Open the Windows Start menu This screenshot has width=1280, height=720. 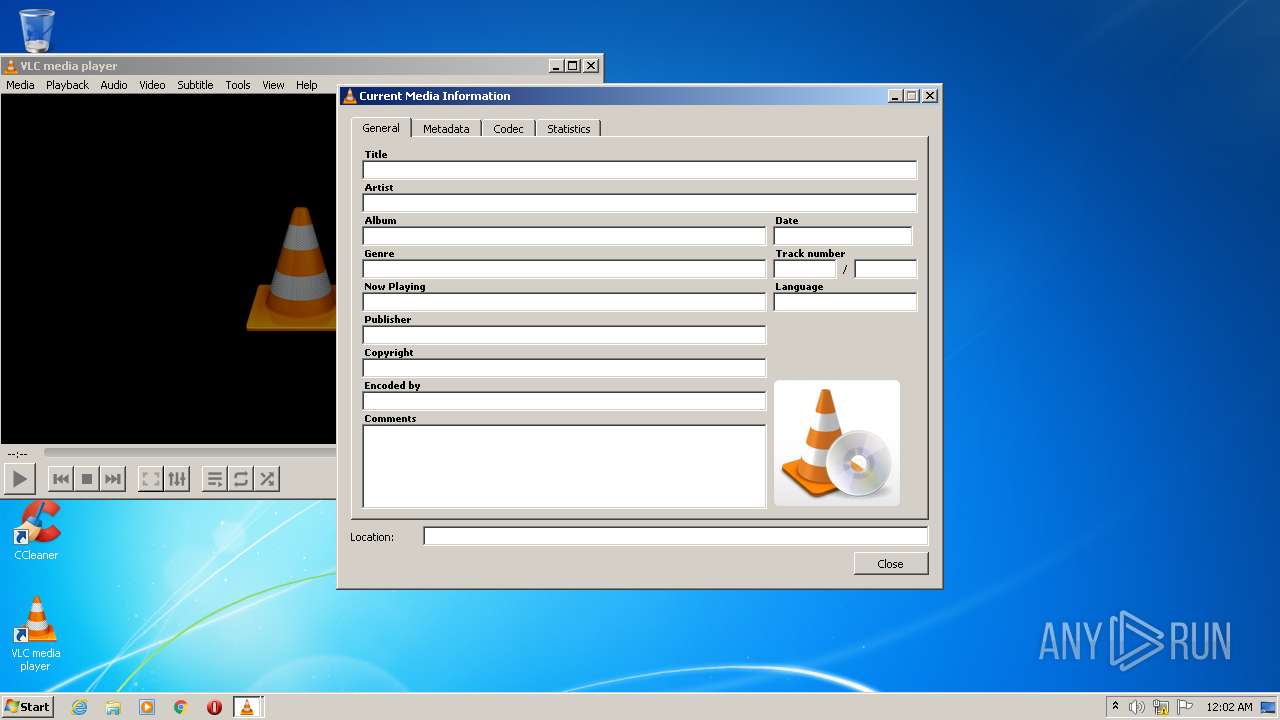(28, 706)
